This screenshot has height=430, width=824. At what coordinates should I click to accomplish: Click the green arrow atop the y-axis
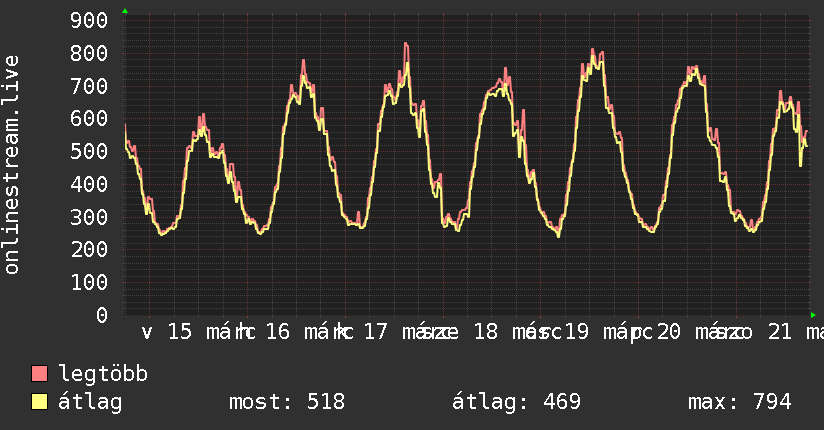point(125,11)
